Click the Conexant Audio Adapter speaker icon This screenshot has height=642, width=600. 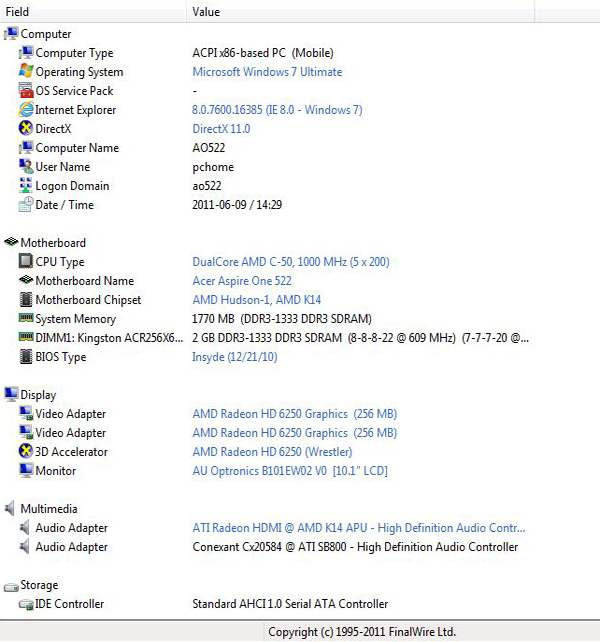25,546
